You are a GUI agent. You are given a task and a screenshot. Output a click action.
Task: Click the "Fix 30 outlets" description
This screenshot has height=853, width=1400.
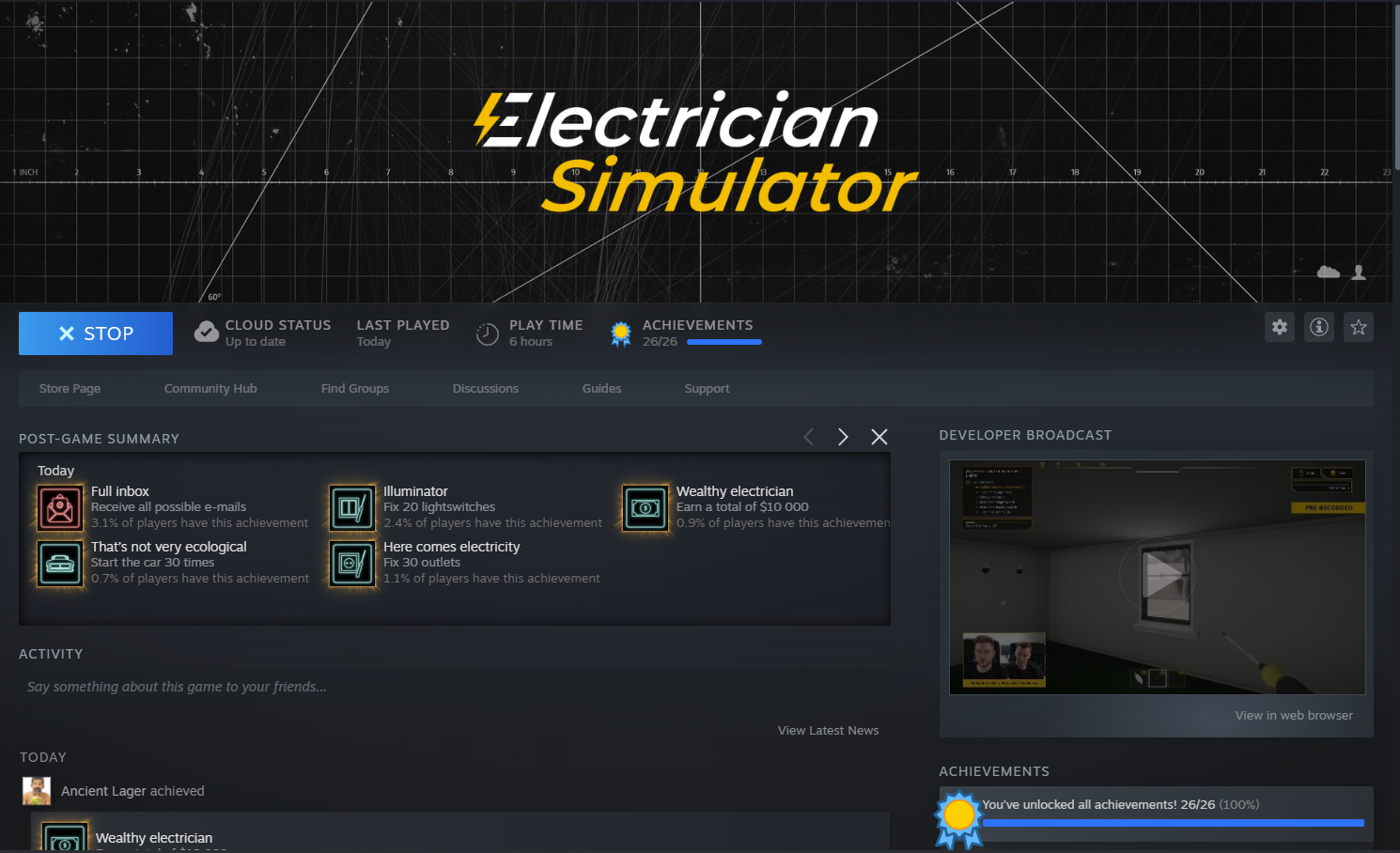422,562
